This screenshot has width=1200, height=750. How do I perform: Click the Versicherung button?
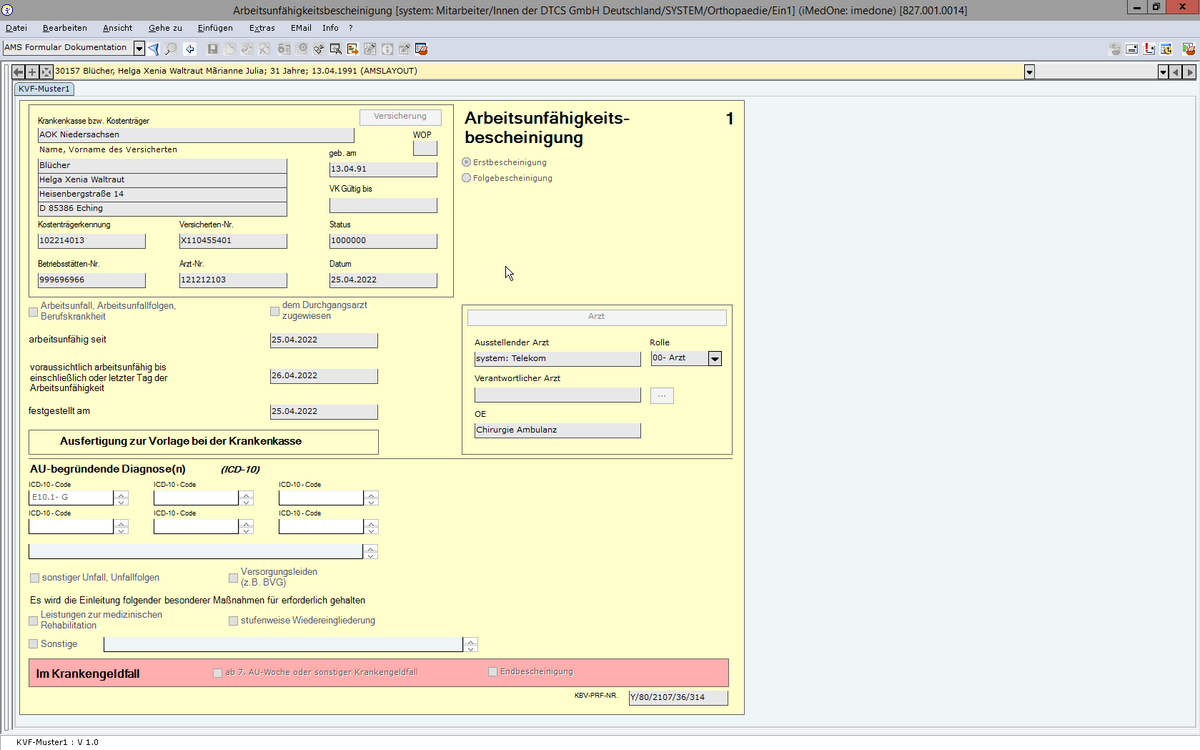400,117
